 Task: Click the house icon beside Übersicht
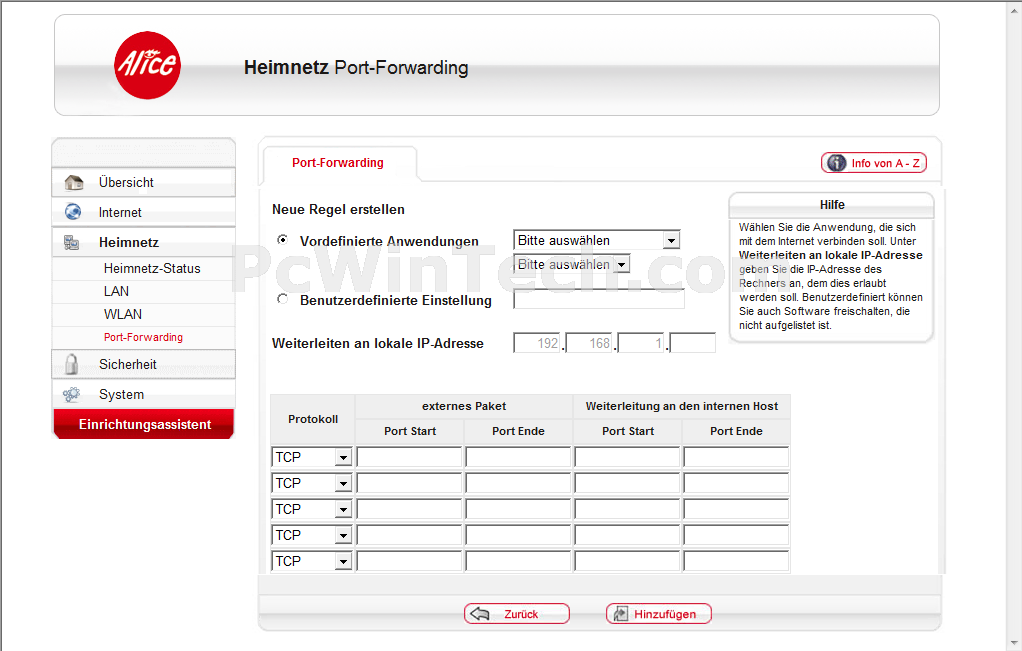click(73, 183)
